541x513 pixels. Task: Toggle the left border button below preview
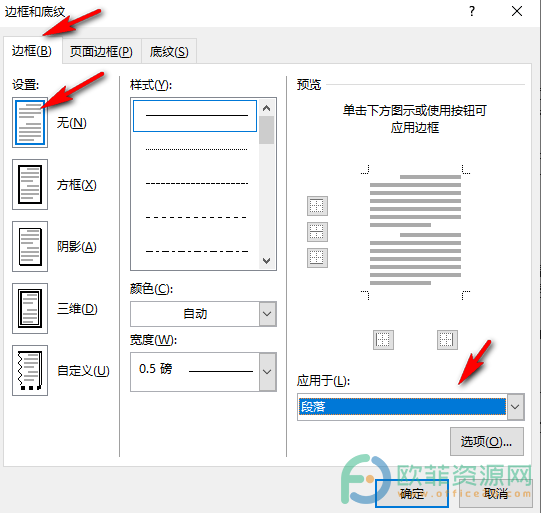point(383,340)
